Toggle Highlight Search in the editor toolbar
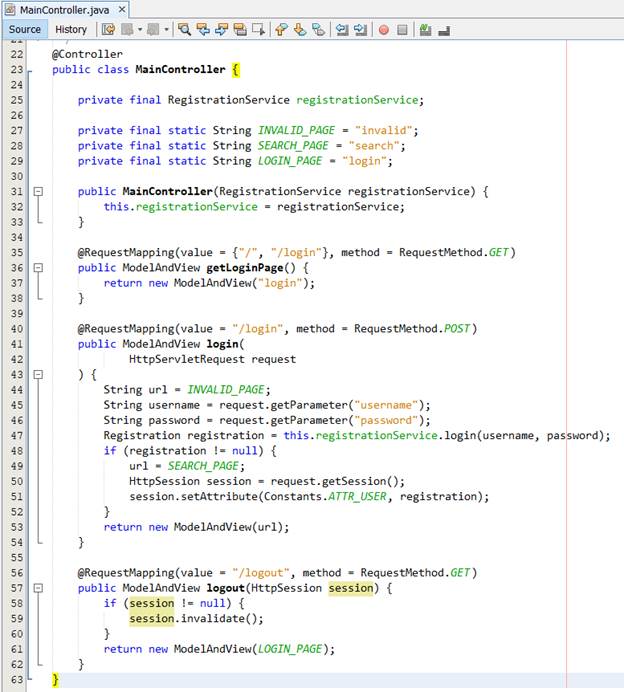This screenshot has width=624, height=692. click(x=240, y=30)
